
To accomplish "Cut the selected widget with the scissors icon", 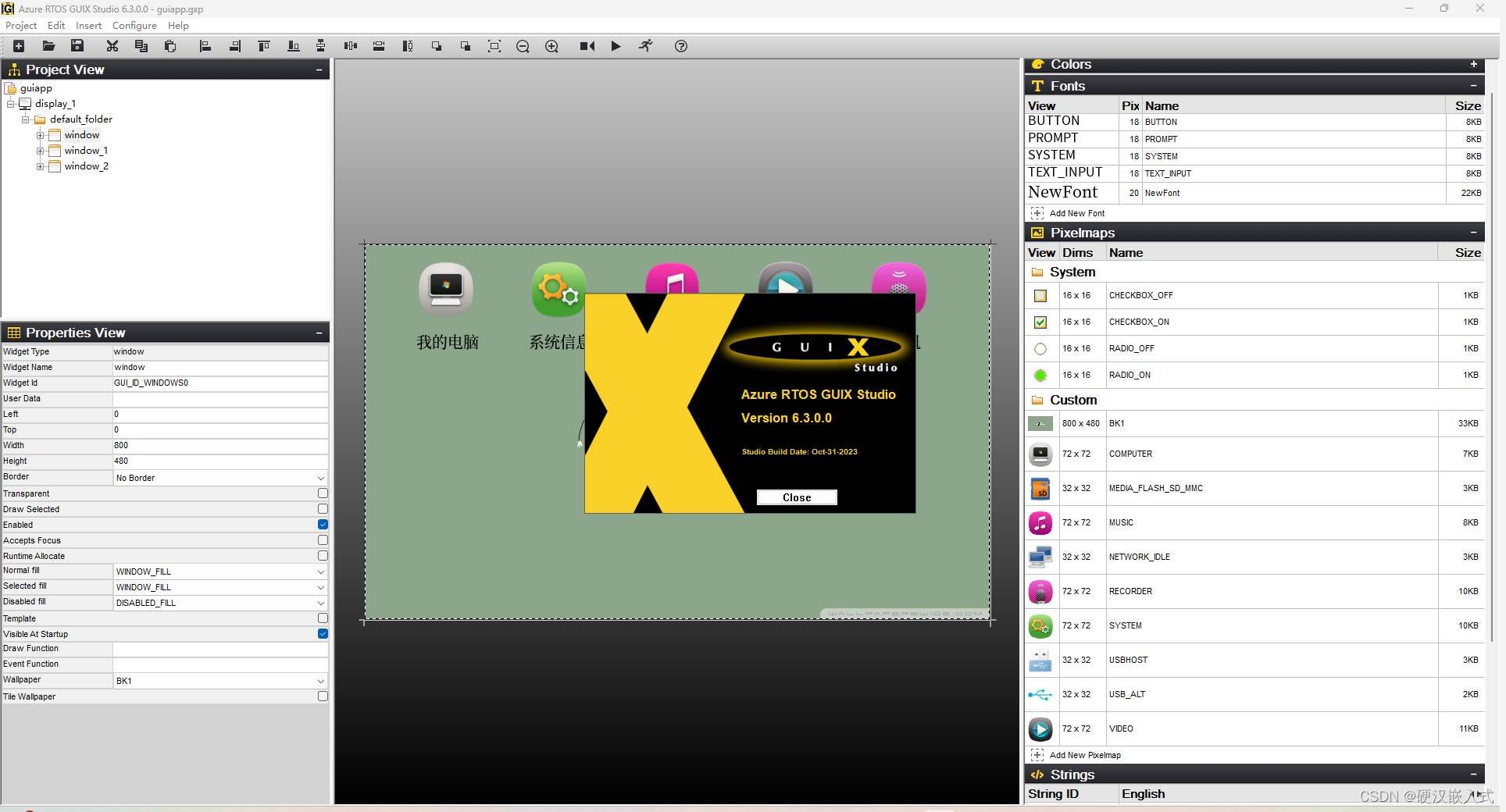I will [x=112, y=46].
